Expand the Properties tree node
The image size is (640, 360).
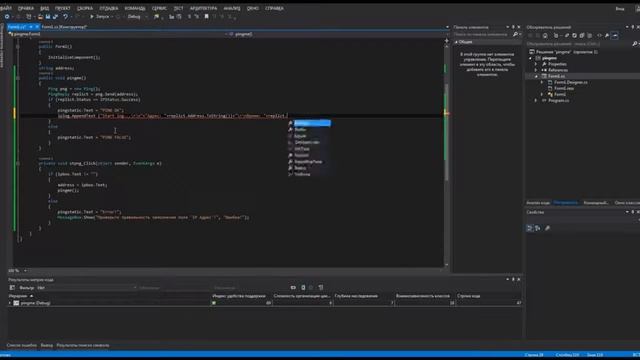(536, 64)
